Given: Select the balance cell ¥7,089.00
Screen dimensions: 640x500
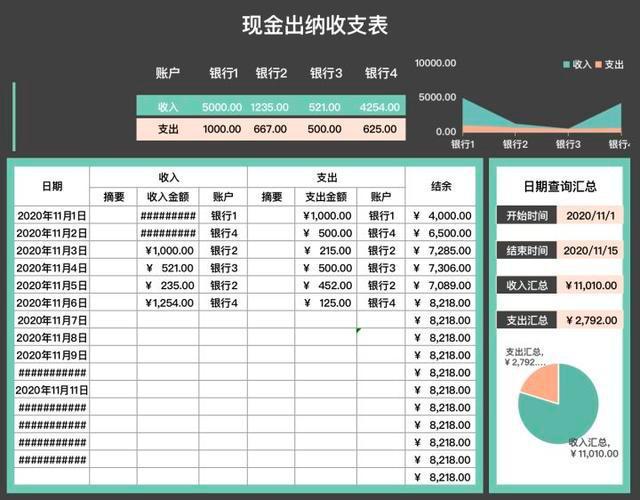Looking at the screenshot, I should click(x=441, y=285).
